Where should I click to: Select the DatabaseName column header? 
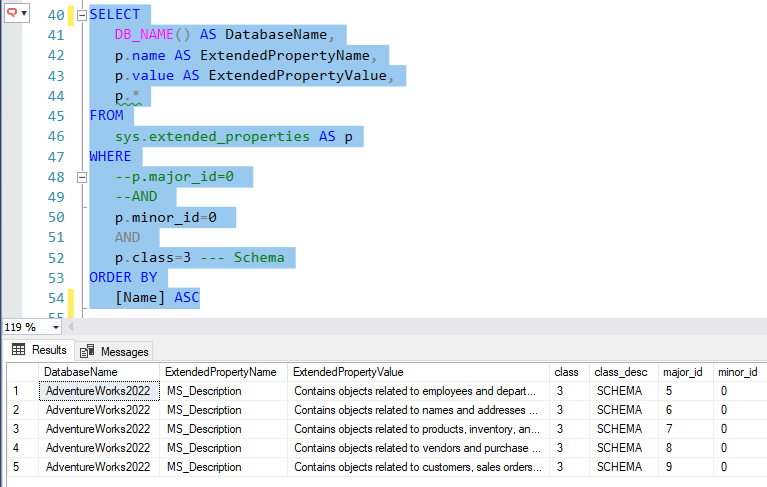(99, 372)
